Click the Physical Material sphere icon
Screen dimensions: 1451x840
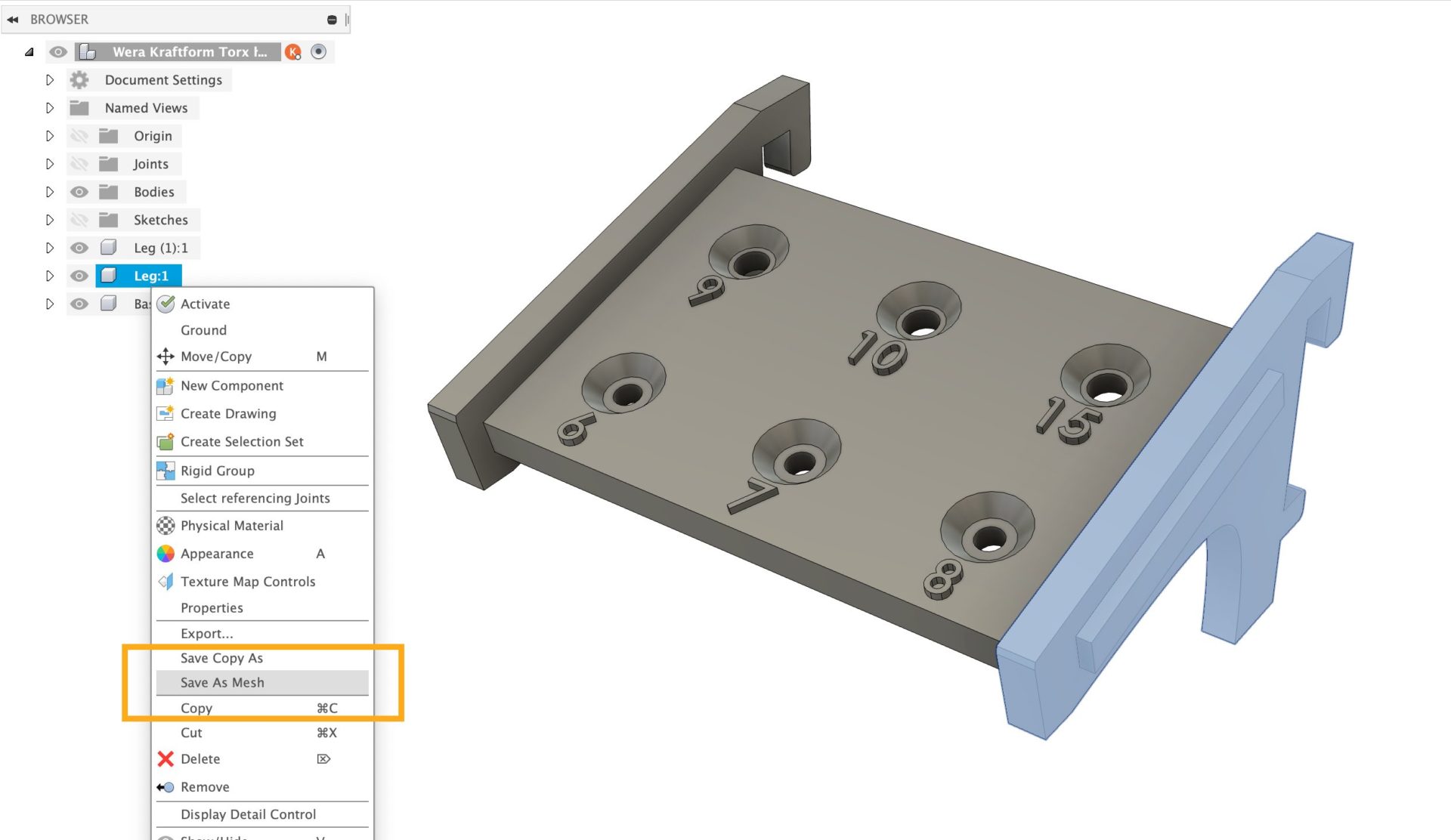point(166,526)
